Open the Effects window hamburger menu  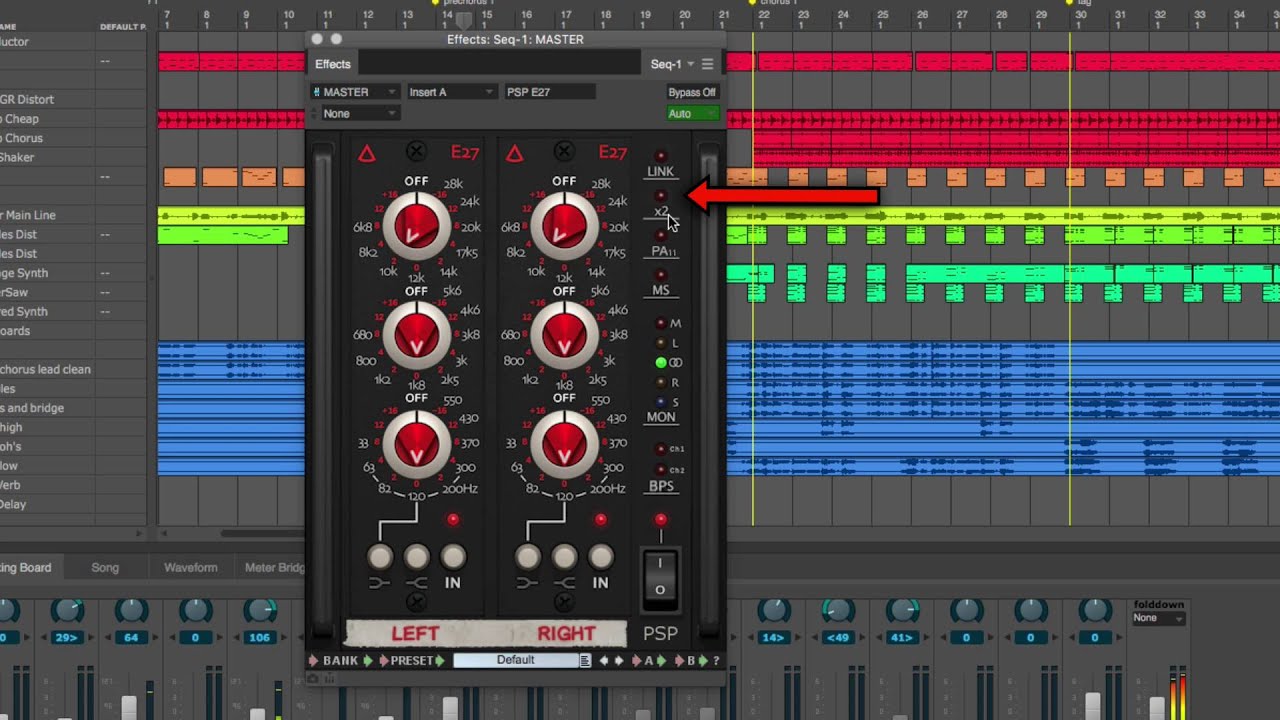click(x=708, y=64)
